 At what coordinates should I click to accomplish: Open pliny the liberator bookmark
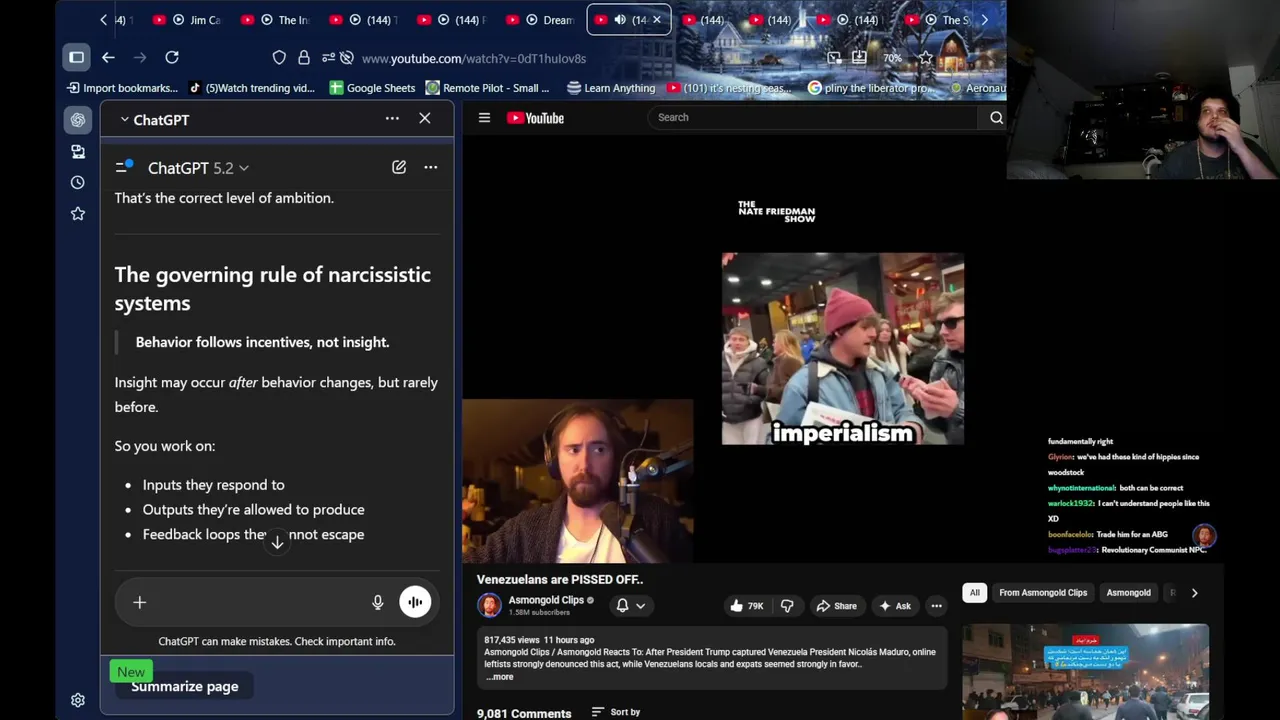click(x=870, y=88)
